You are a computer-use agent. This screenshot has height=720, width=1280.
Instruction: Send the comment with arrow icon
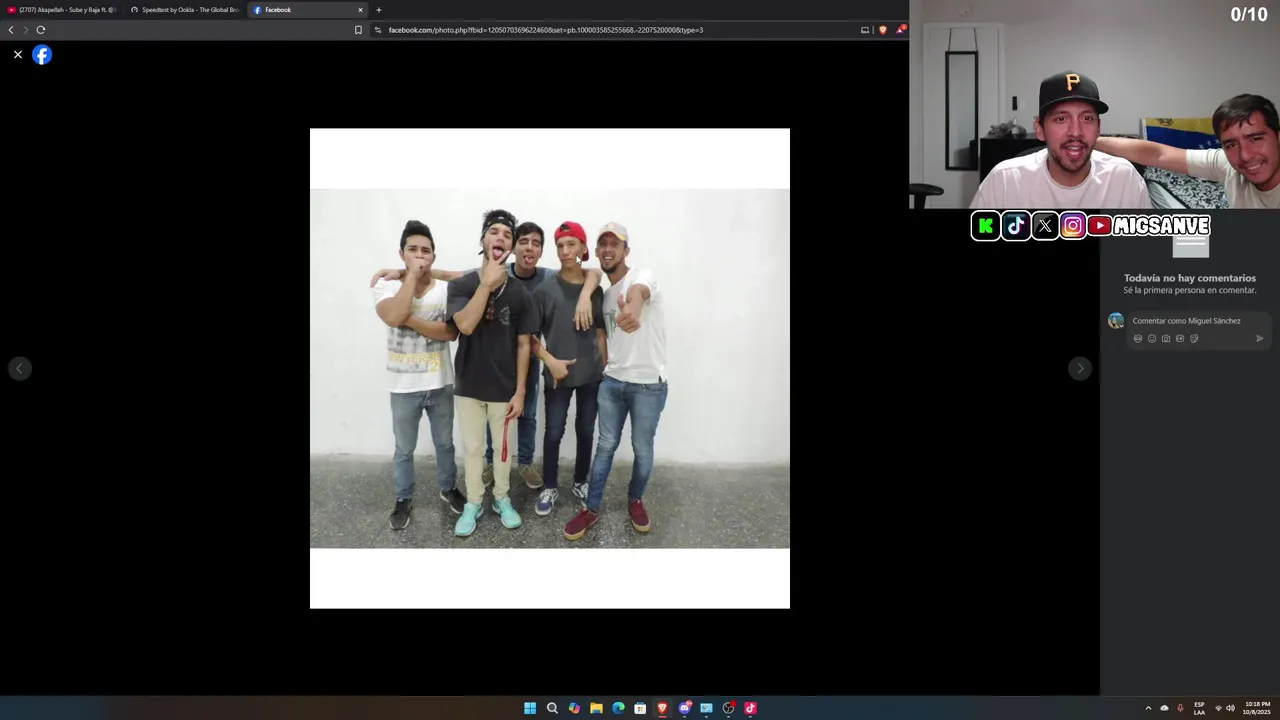click(x=1259, y=339)
